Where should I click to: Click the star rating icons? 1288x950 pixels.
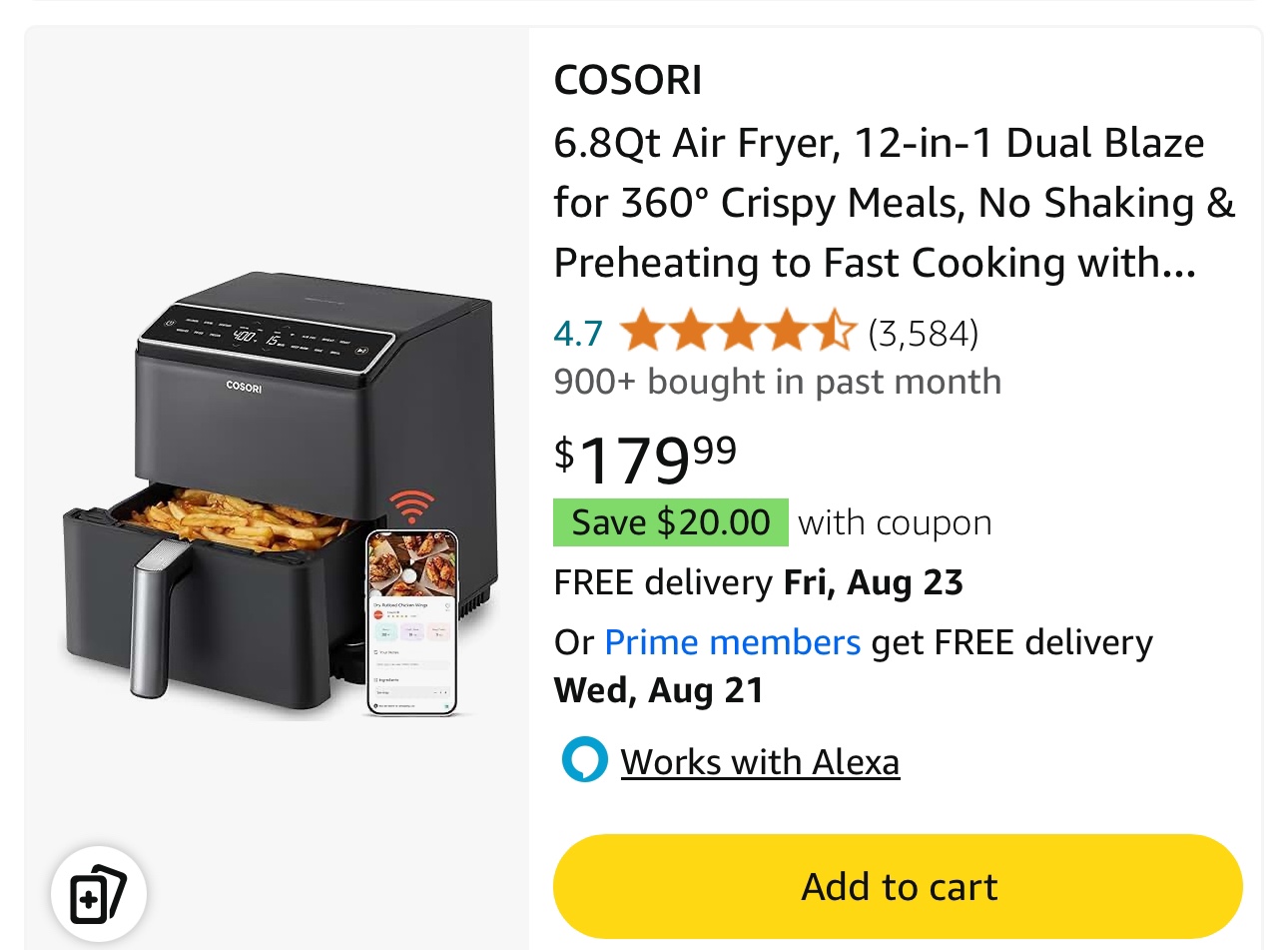tap(738, 332)
